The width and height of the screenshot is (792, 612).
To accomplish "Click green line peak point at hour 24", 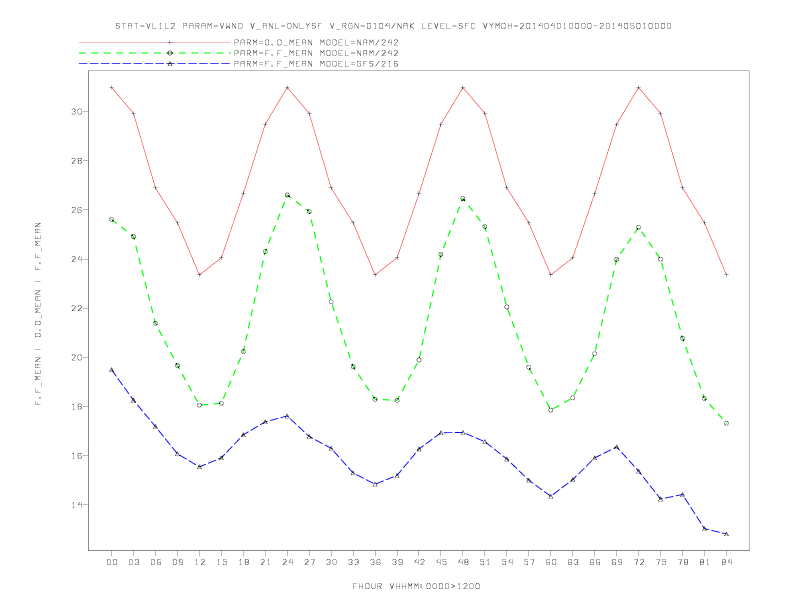I will tap(287, 195).
